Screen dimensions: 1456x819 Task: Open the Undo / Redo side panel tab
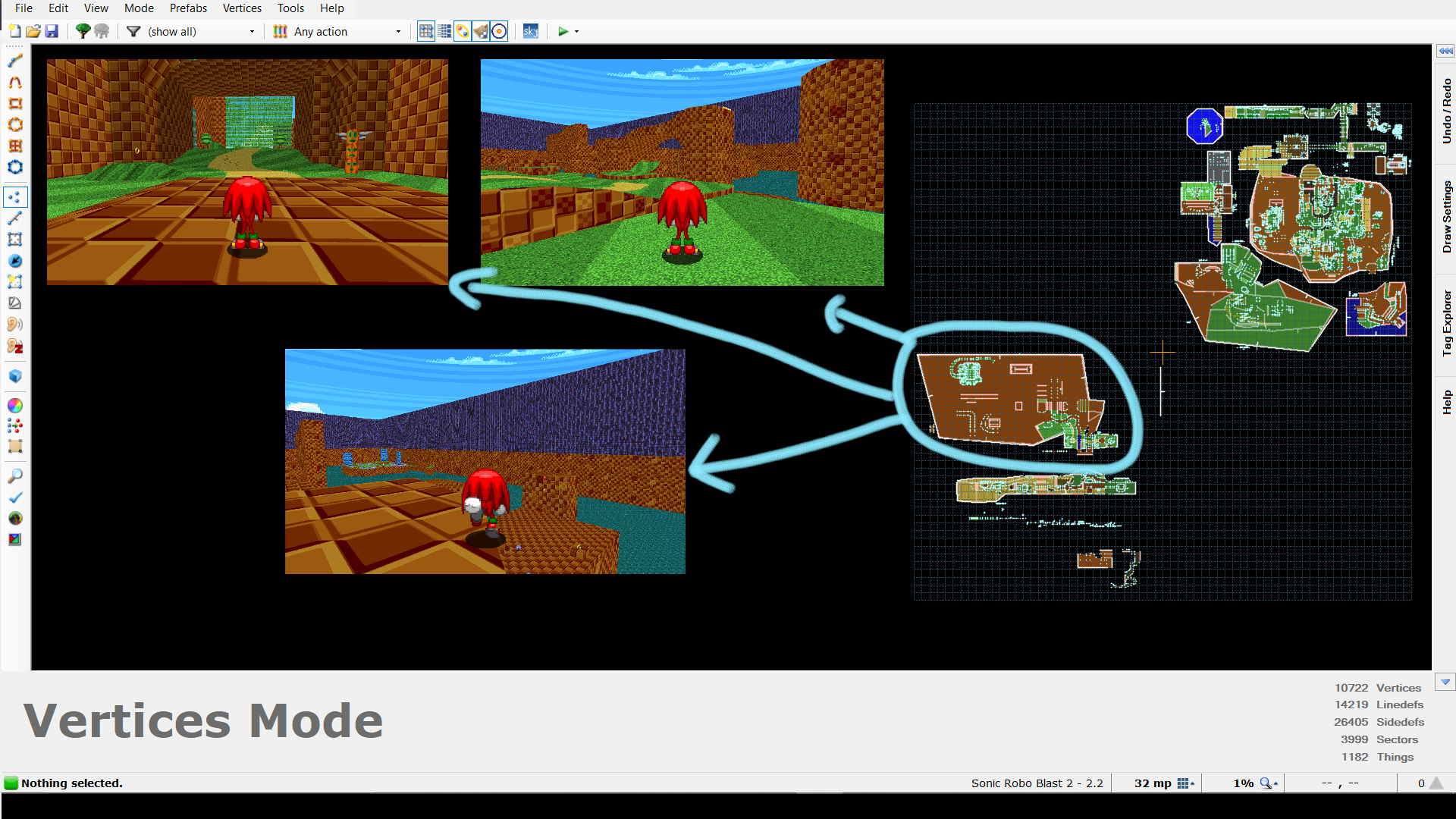1446,111
